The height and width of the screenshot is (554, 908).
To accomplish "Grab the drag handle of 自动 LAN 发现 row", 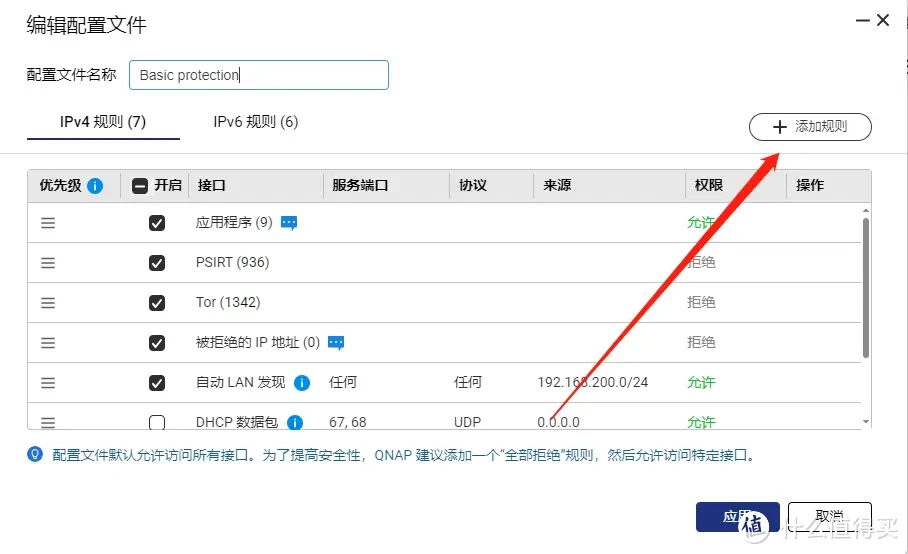I will (48, 383).
